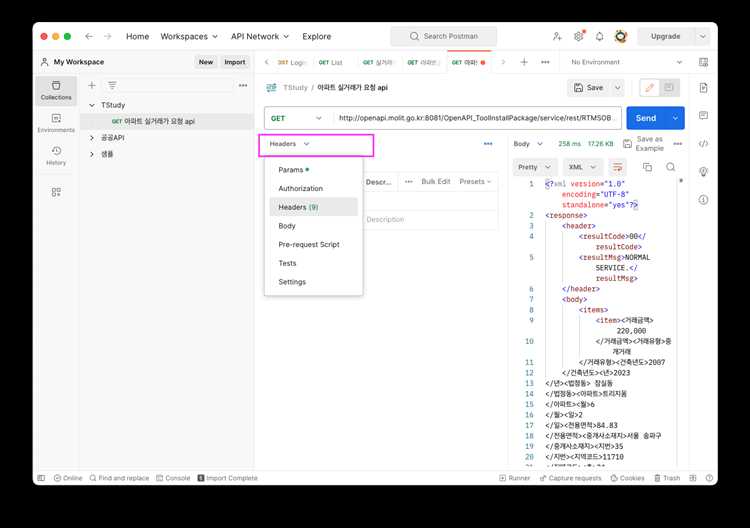Screen dimensions: 750x528
Task: Open the code snippet icon
Action: pyautogui.click(x=704, y=143)
